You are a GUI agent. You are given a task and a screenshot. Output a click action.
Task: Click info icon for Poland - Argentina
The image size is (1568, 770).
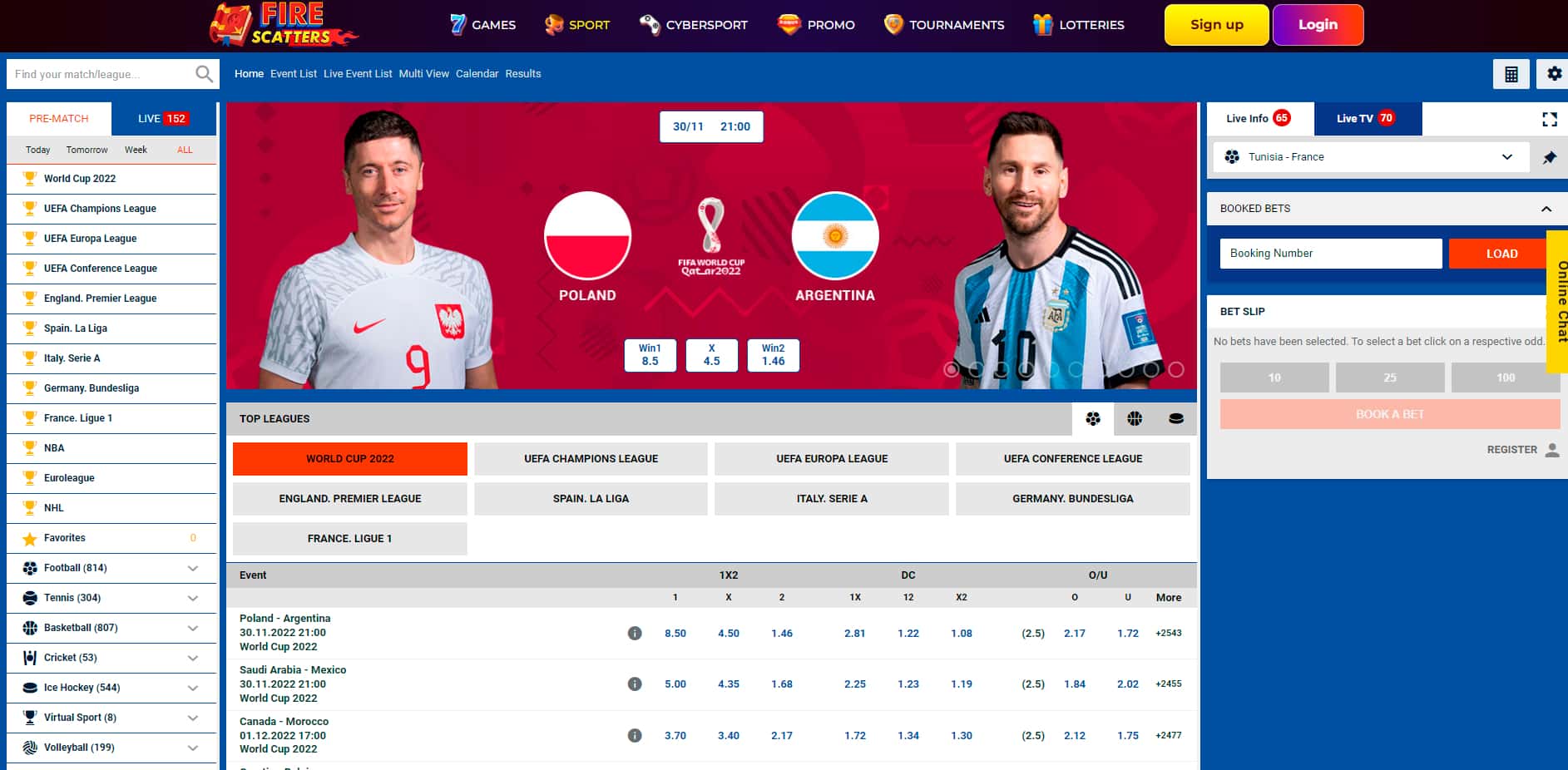[x=635, y=634]
